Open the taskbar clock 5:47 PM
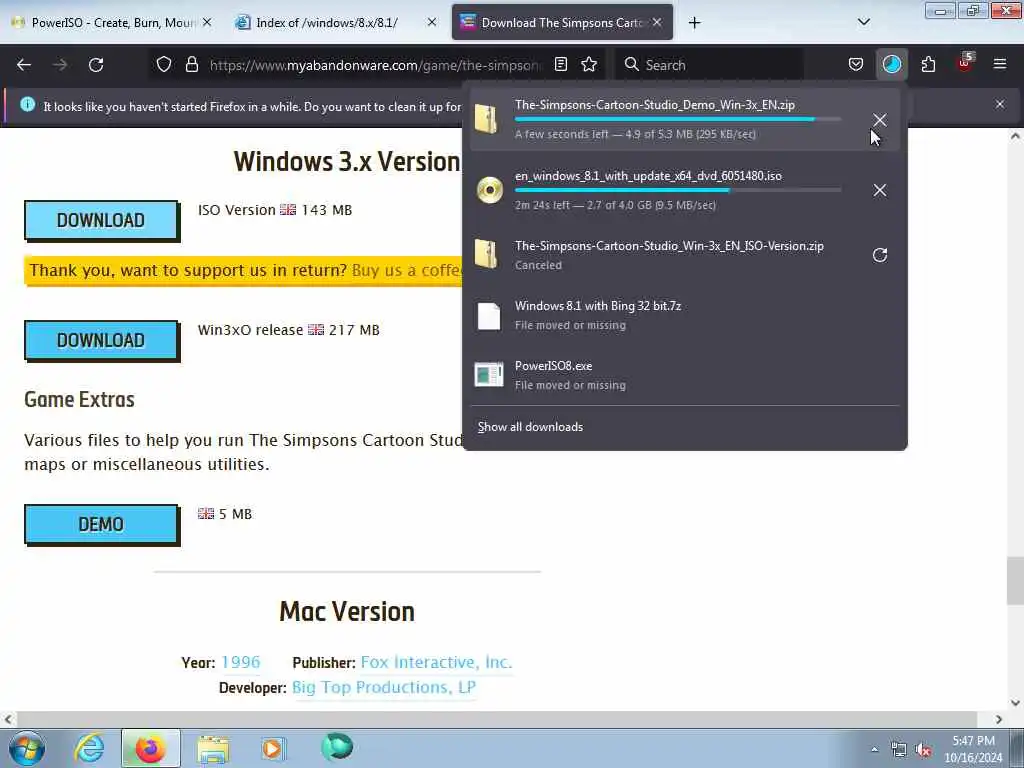Image resolution: width=1024 pixels, height=768 pixels. click(x=973, y=749)
